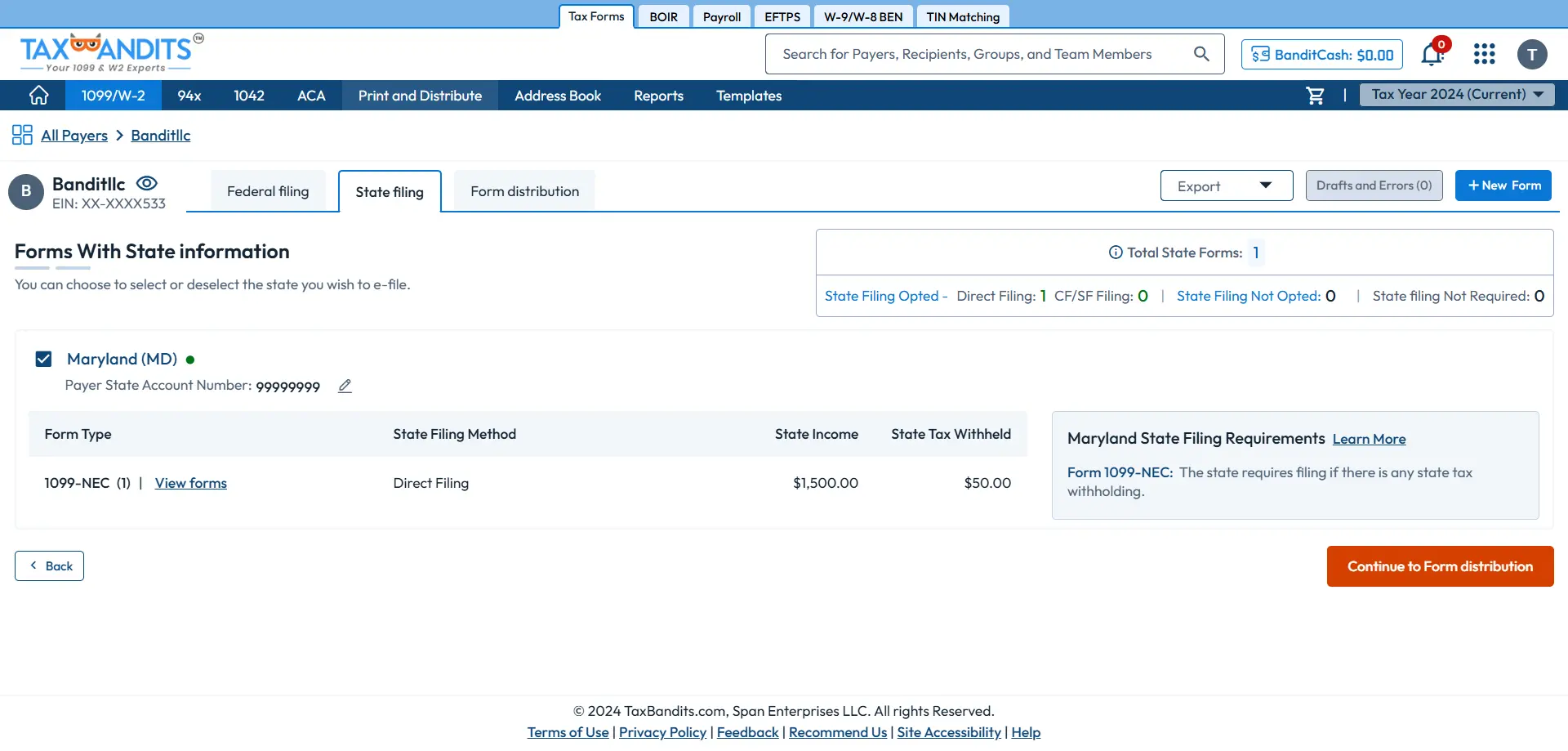
Task: Open the Privacy Policy link
Action: pyautogui.click(x=662, y=732)
